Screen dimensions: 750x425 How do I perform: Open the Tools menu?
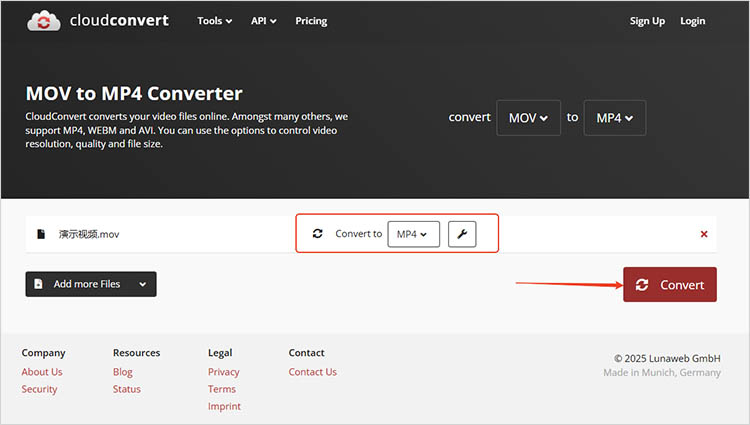(214, 21)
